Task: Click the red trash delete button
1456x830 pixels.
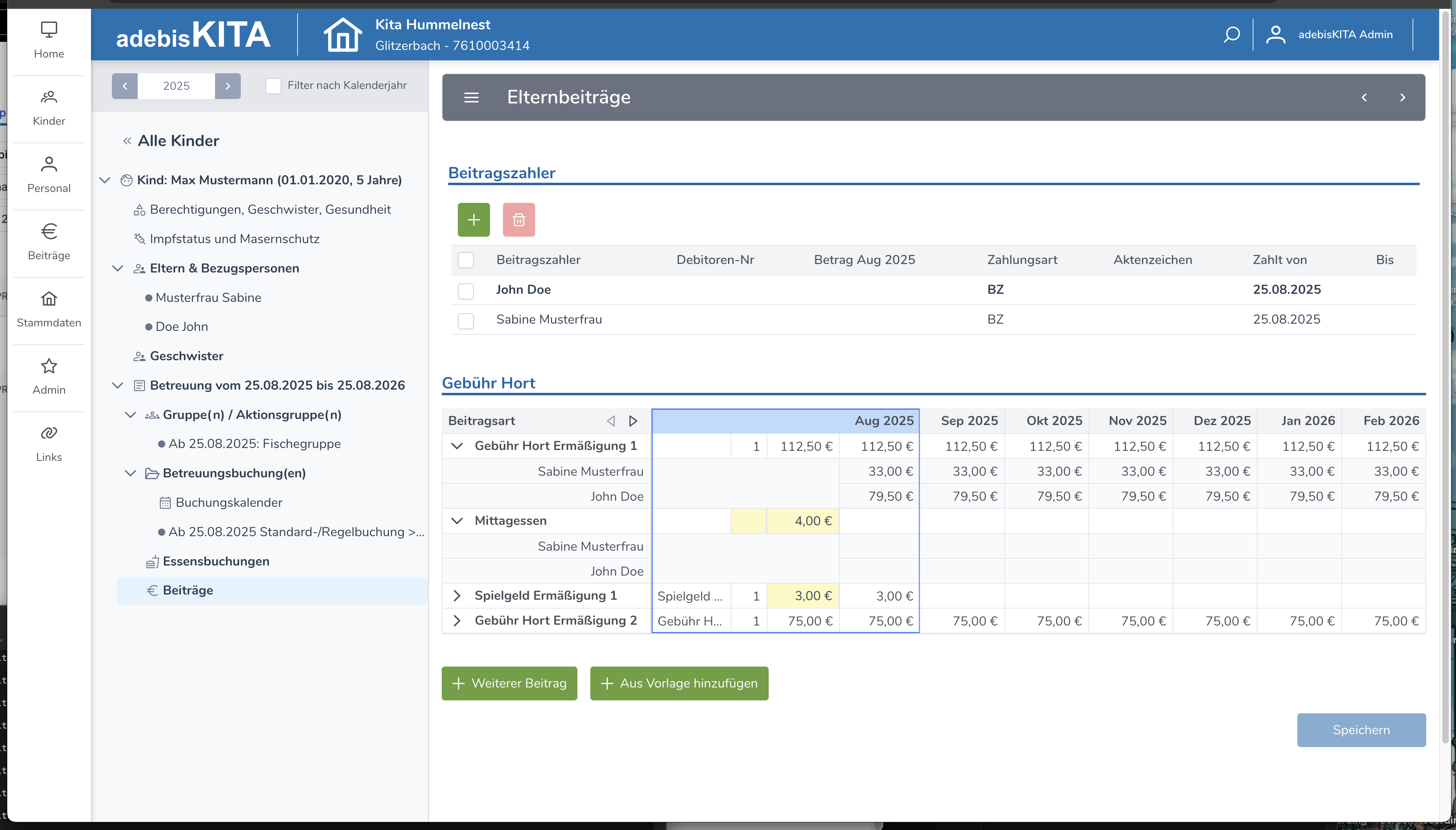Action: (518, 220)
